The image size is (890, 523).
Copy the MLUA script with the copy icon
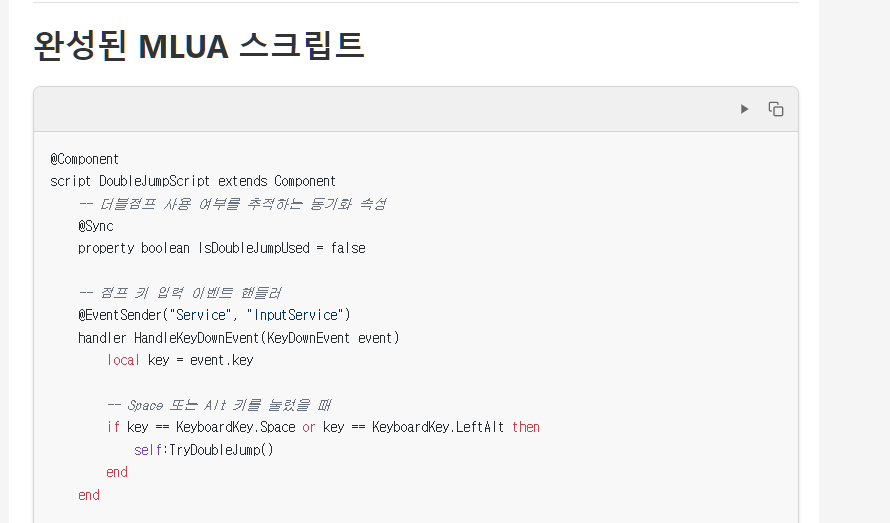point(776,109)
